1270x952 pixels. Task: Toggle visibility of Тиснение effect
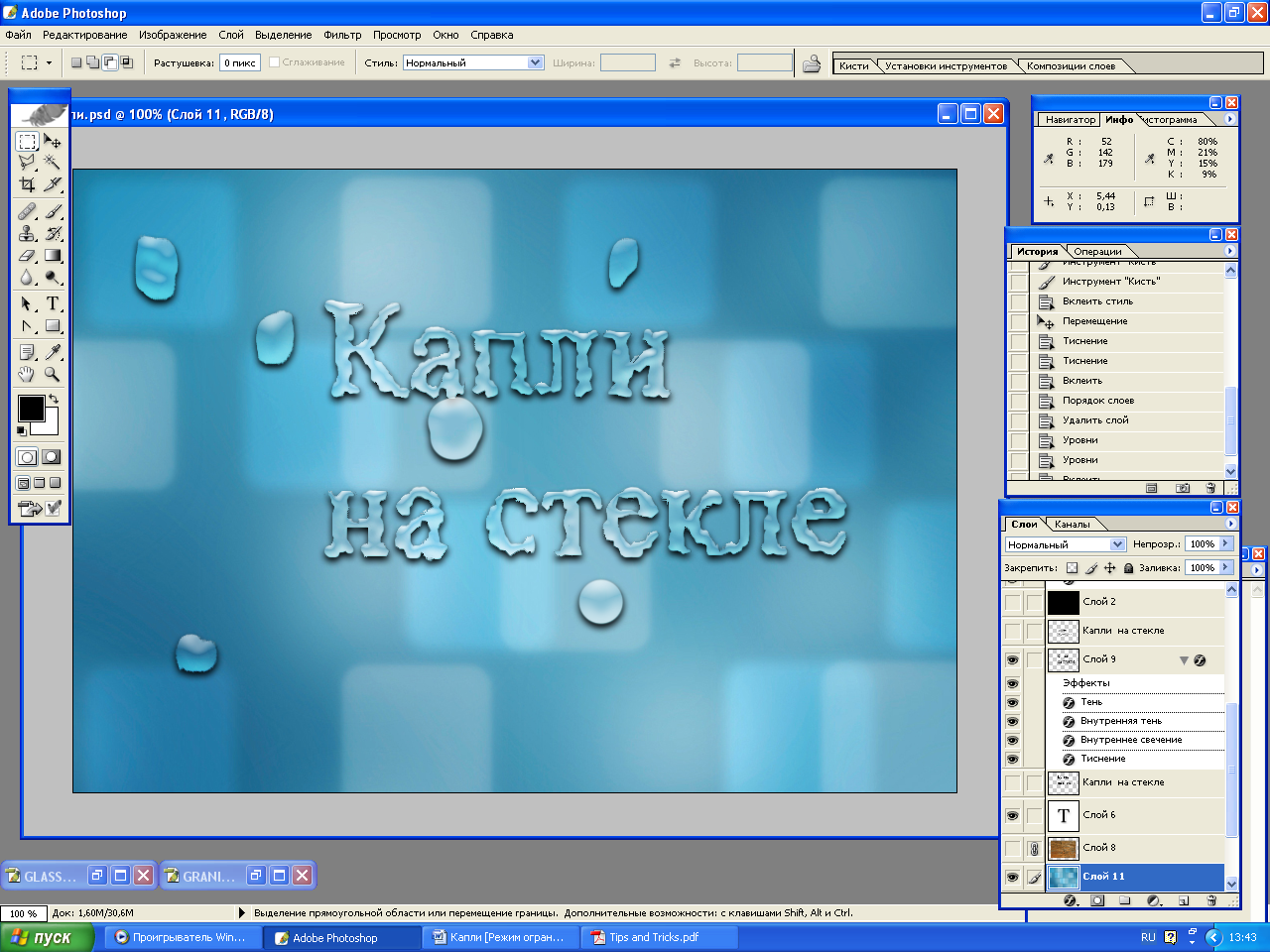click(1012, 759)
